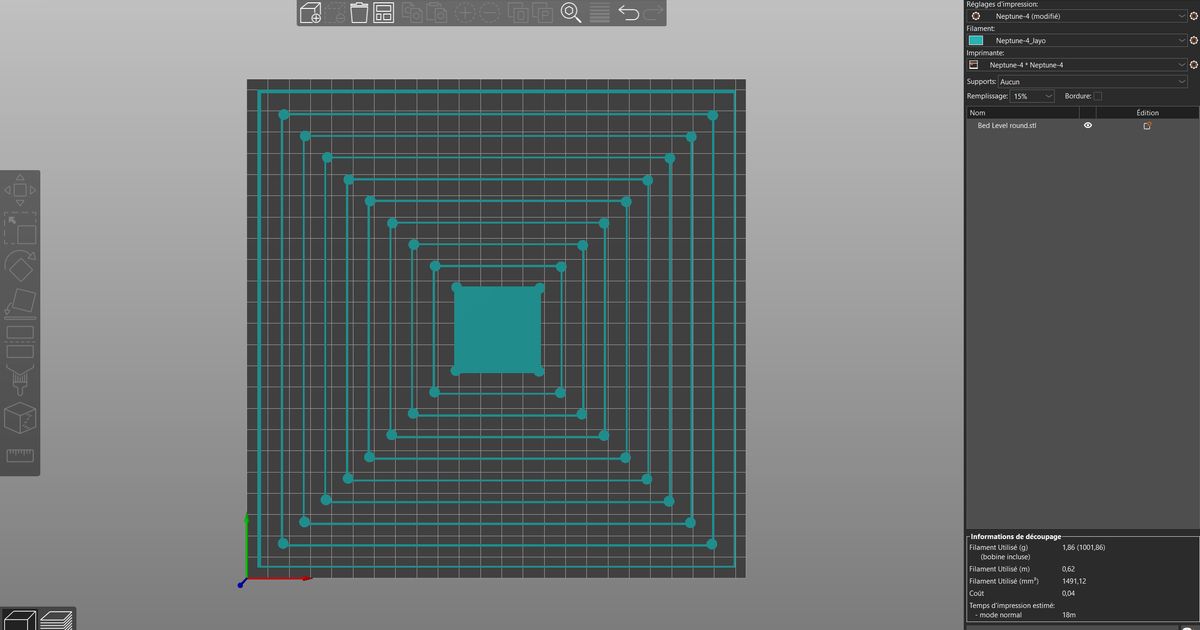Select the Move tool in left toolbar

click(x=20, y=188)
